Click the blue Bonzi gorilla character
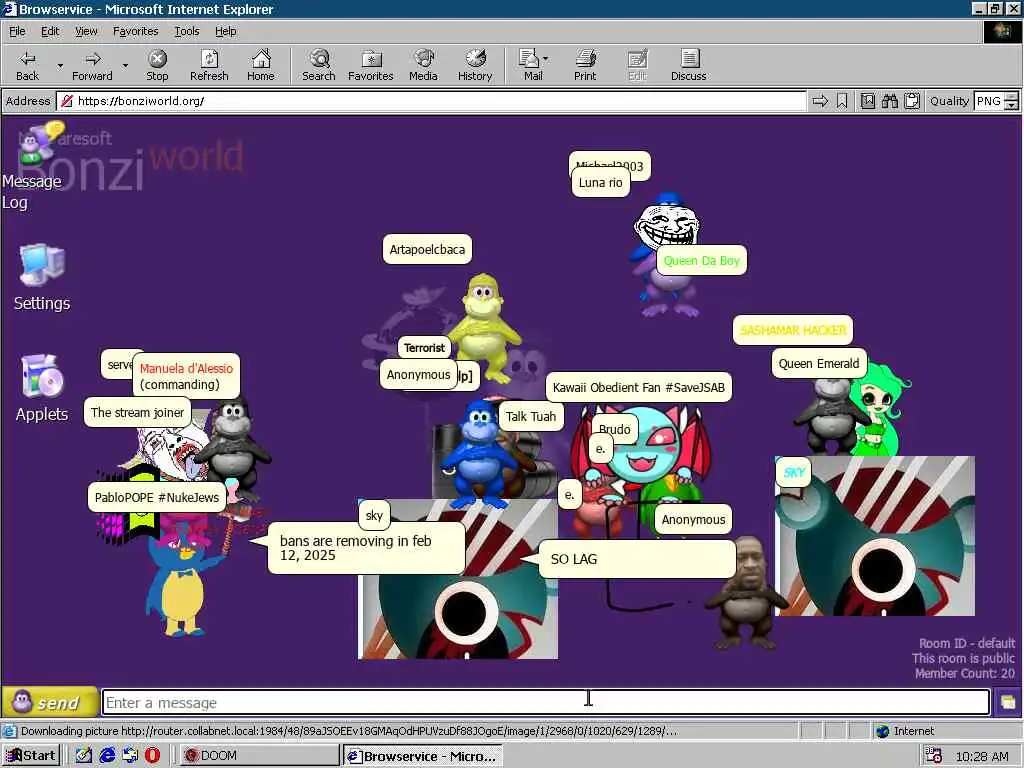The height and width of the screenshot is (768, 1024). [x=478, y=454]
